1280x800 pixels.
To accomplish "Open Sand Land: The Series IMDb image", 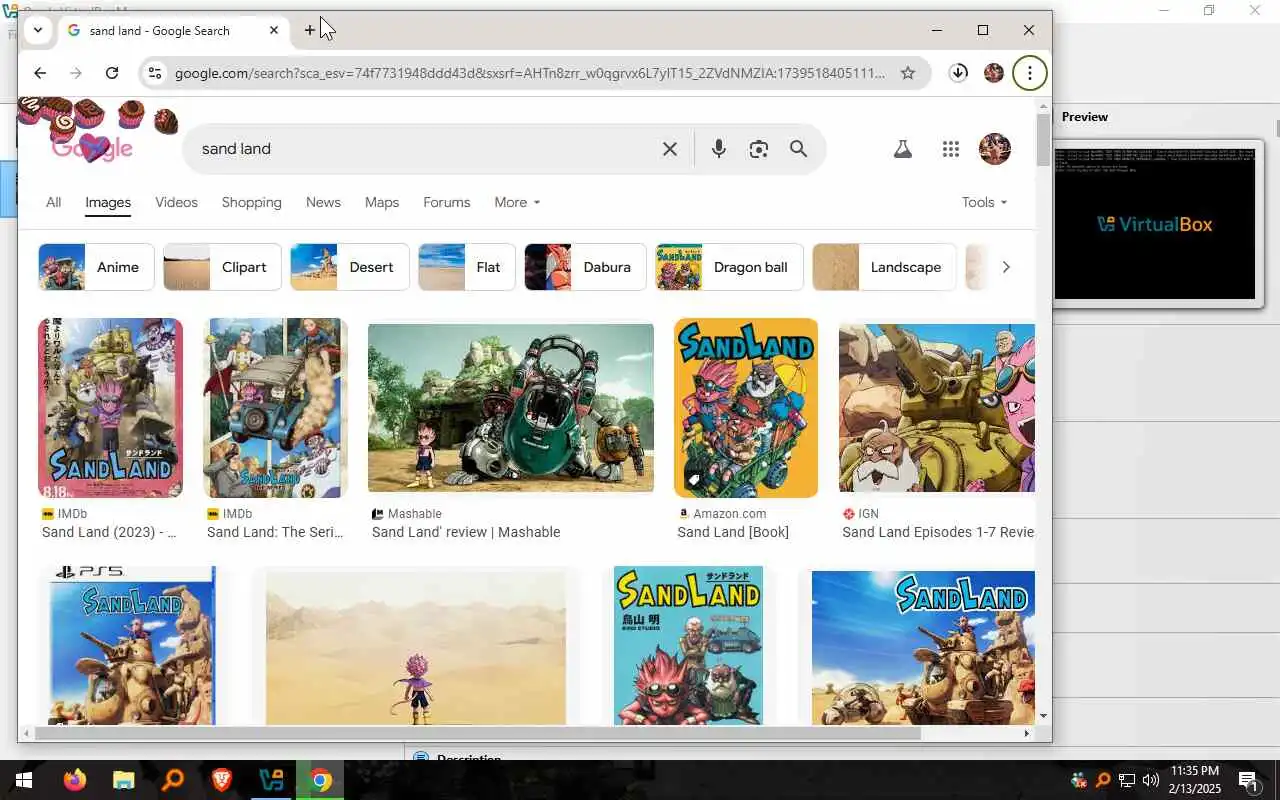I will click(x=275, y=408).
